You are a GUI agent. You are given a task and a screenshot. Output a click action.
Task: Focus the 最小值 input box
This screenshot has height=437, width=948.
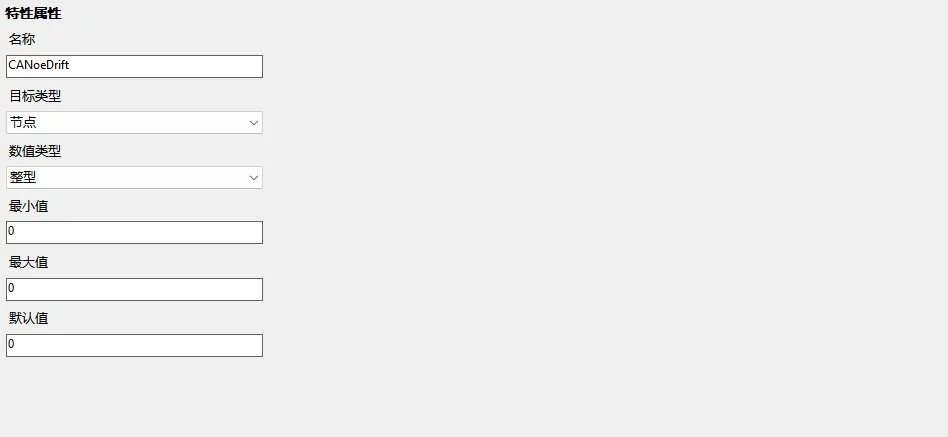point(134,232)
